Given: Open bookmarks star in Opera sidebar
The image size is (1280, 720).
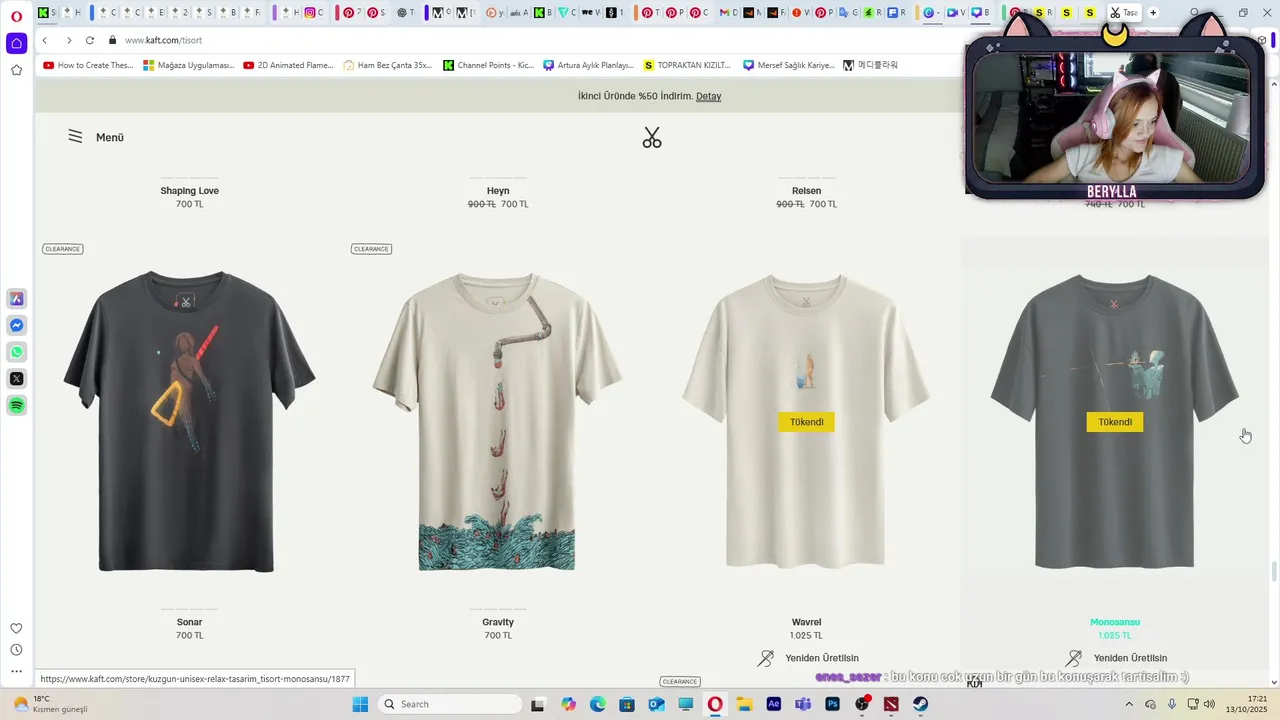Looking at the screenshot, I should [16, 70].
